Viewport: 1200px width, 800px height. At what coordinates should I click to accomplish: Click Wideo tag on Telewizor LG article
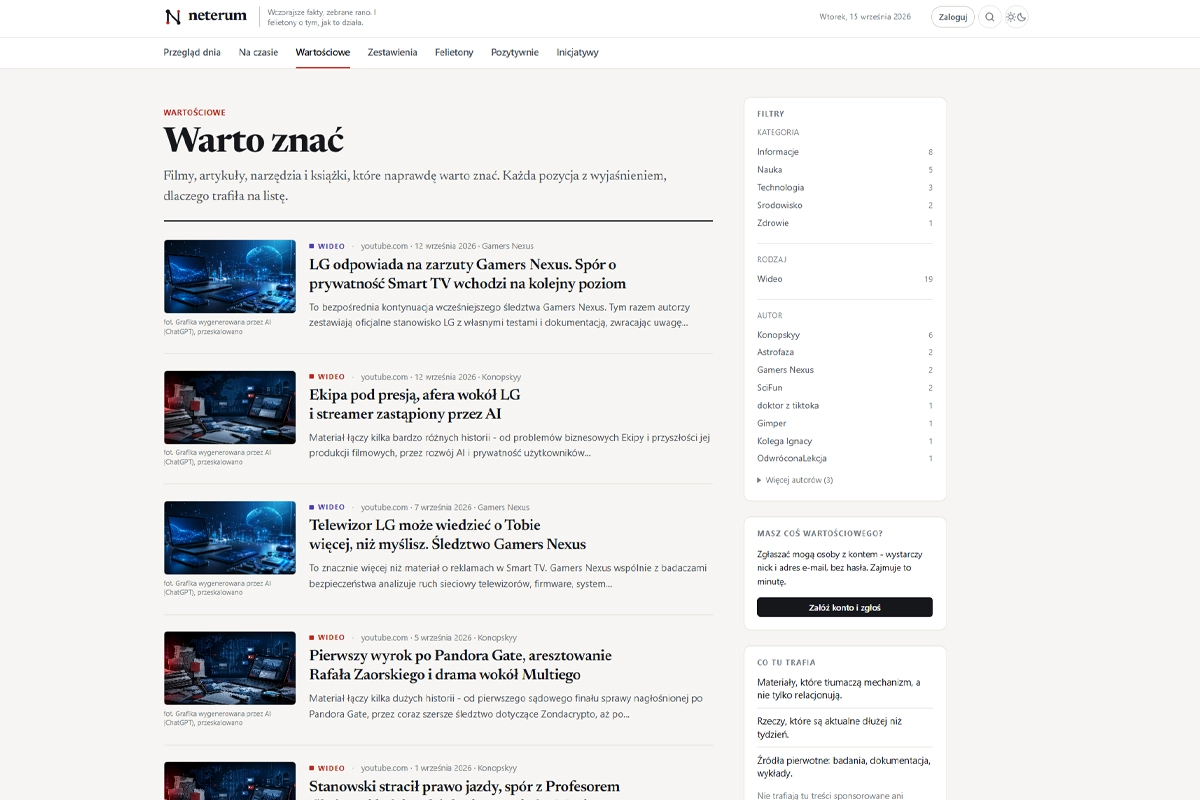click(x=327, y=507)
